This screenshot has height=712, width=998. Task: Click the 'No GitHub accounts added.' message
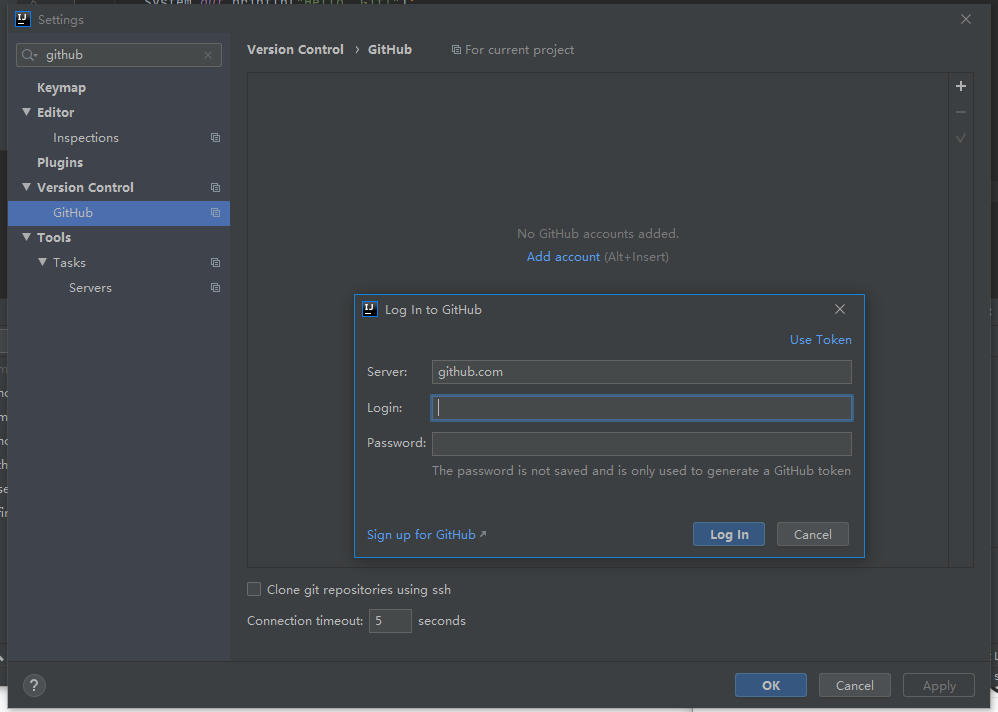coord(598,234)
